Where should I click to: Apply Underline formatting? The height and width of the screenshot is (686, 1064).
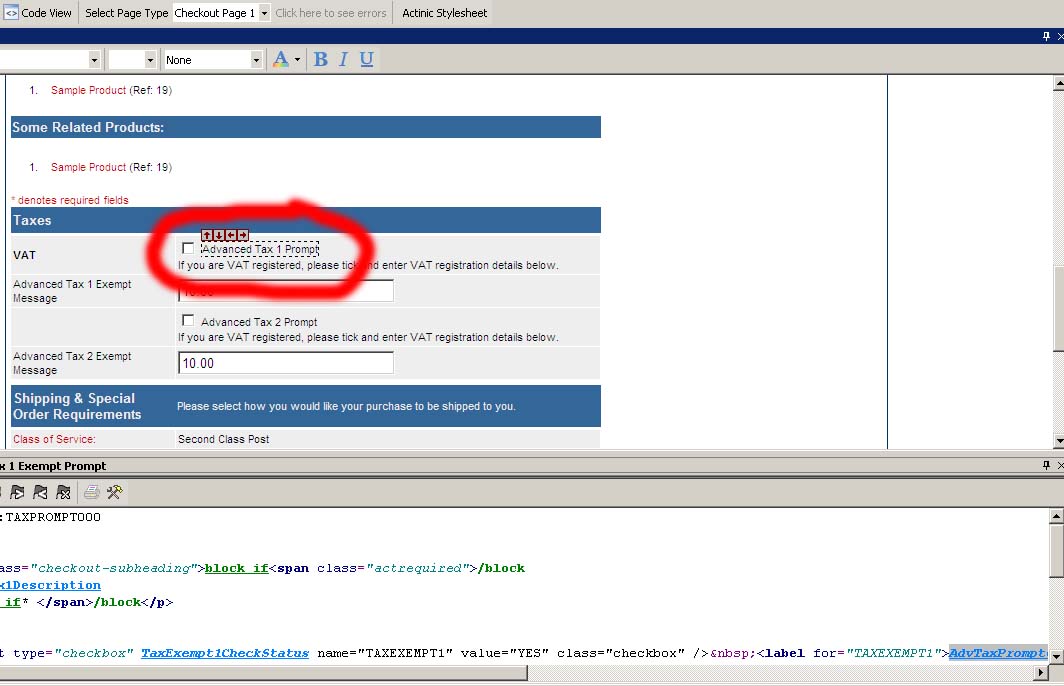pyautogui.click(x=367, y=60)
